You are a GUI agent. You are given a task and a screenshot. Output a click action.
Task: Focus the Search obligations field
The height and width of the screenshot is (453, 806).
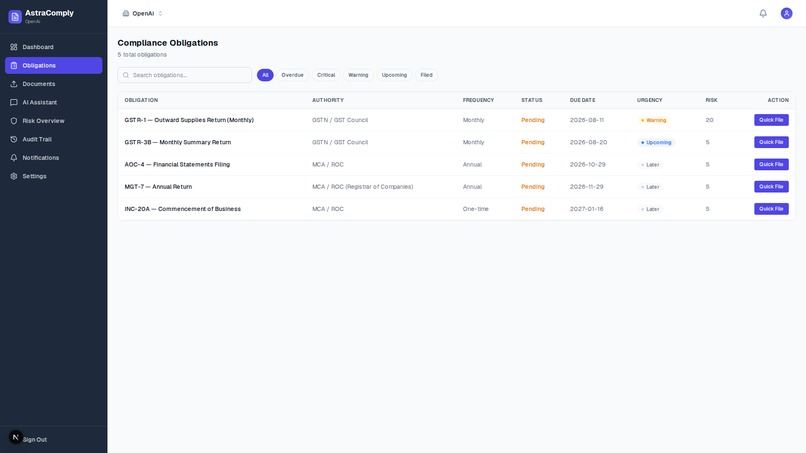pos(185,75)
